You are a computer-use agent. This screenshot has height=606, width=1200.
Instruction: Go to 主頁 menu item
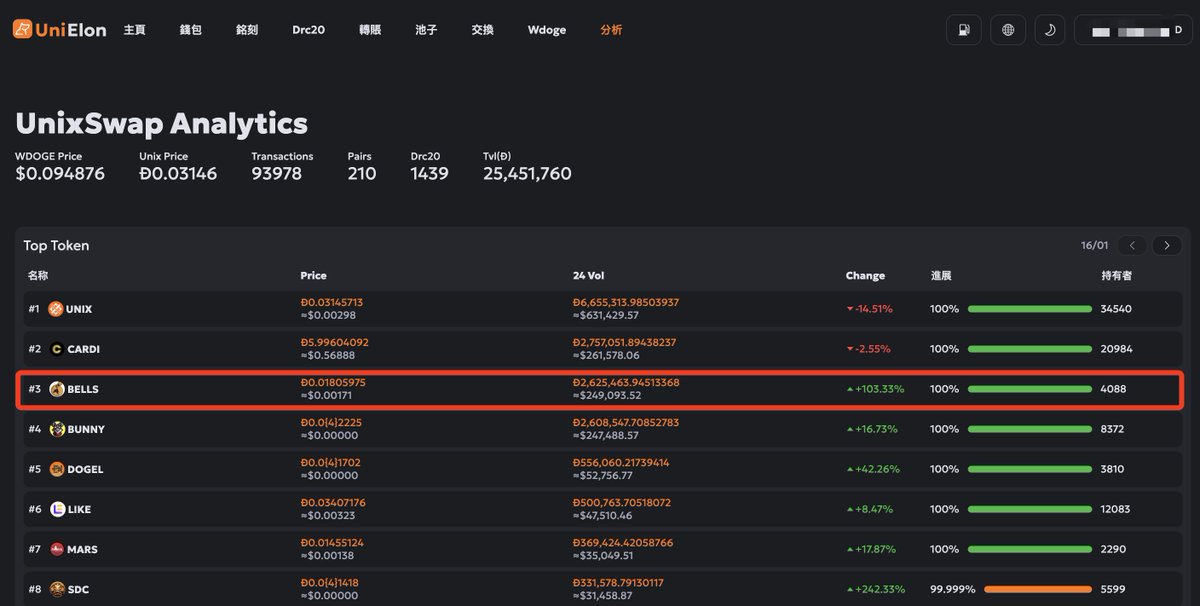pos(134,30)
